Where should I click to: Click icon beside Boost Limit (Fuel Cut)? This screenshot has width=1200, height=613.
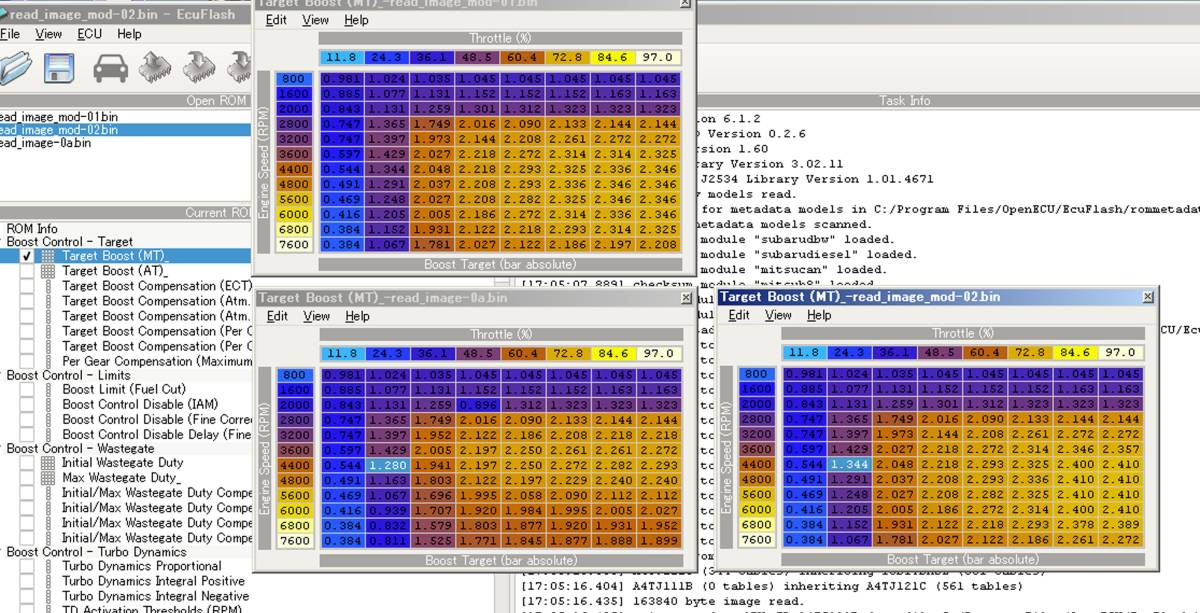click(x=47, y=390)
